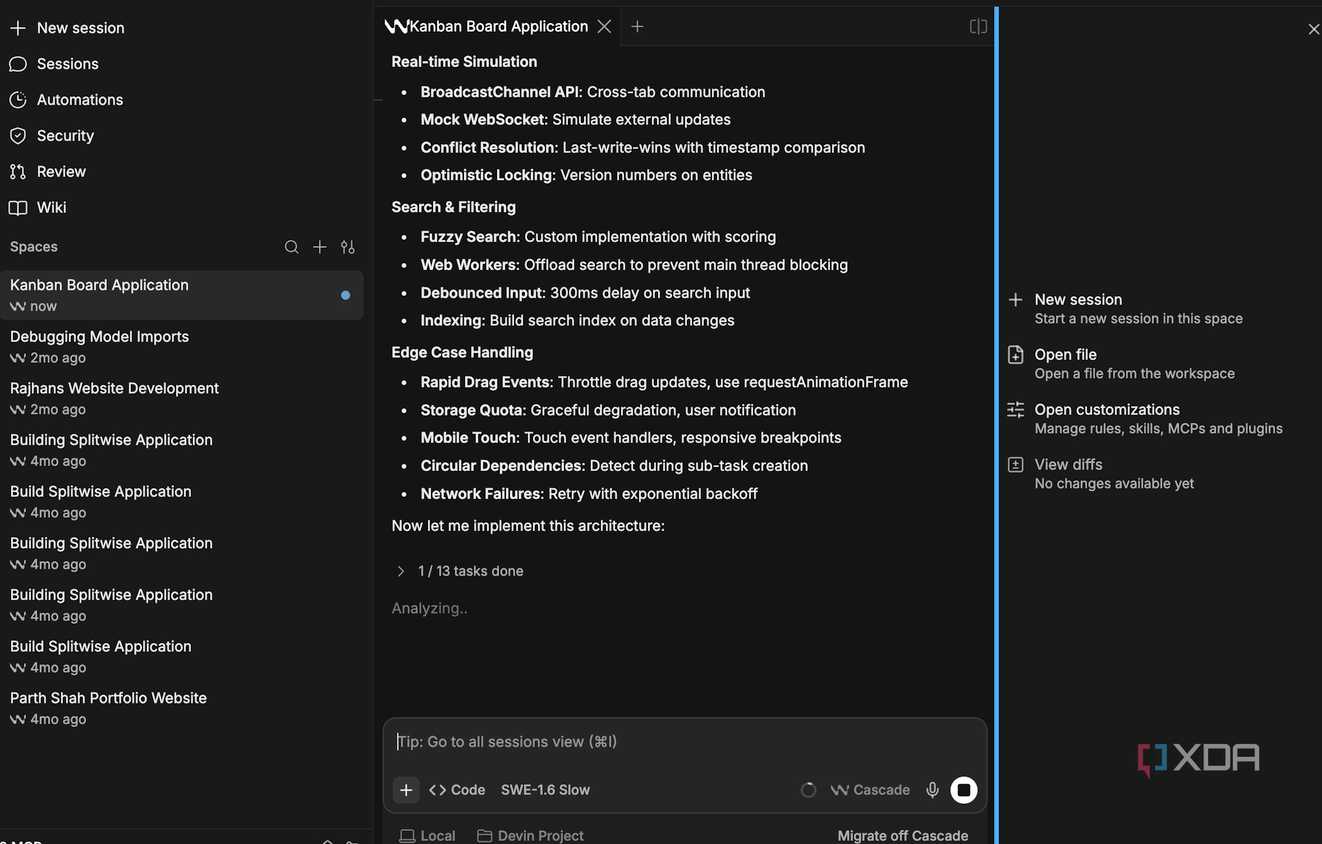Open the Sessions view

pos(54,64)
